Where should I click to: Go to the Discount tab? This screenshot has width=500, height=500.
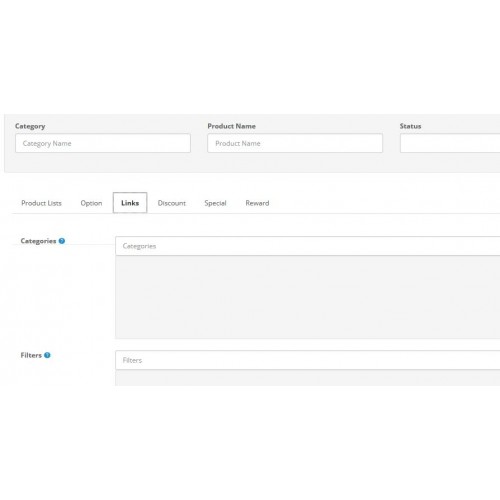coord(172,203)
